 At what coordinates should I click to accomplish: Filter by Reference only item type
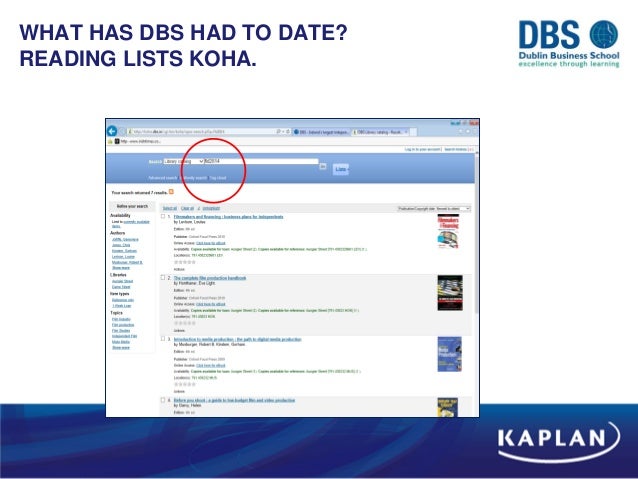click(123, 300)
